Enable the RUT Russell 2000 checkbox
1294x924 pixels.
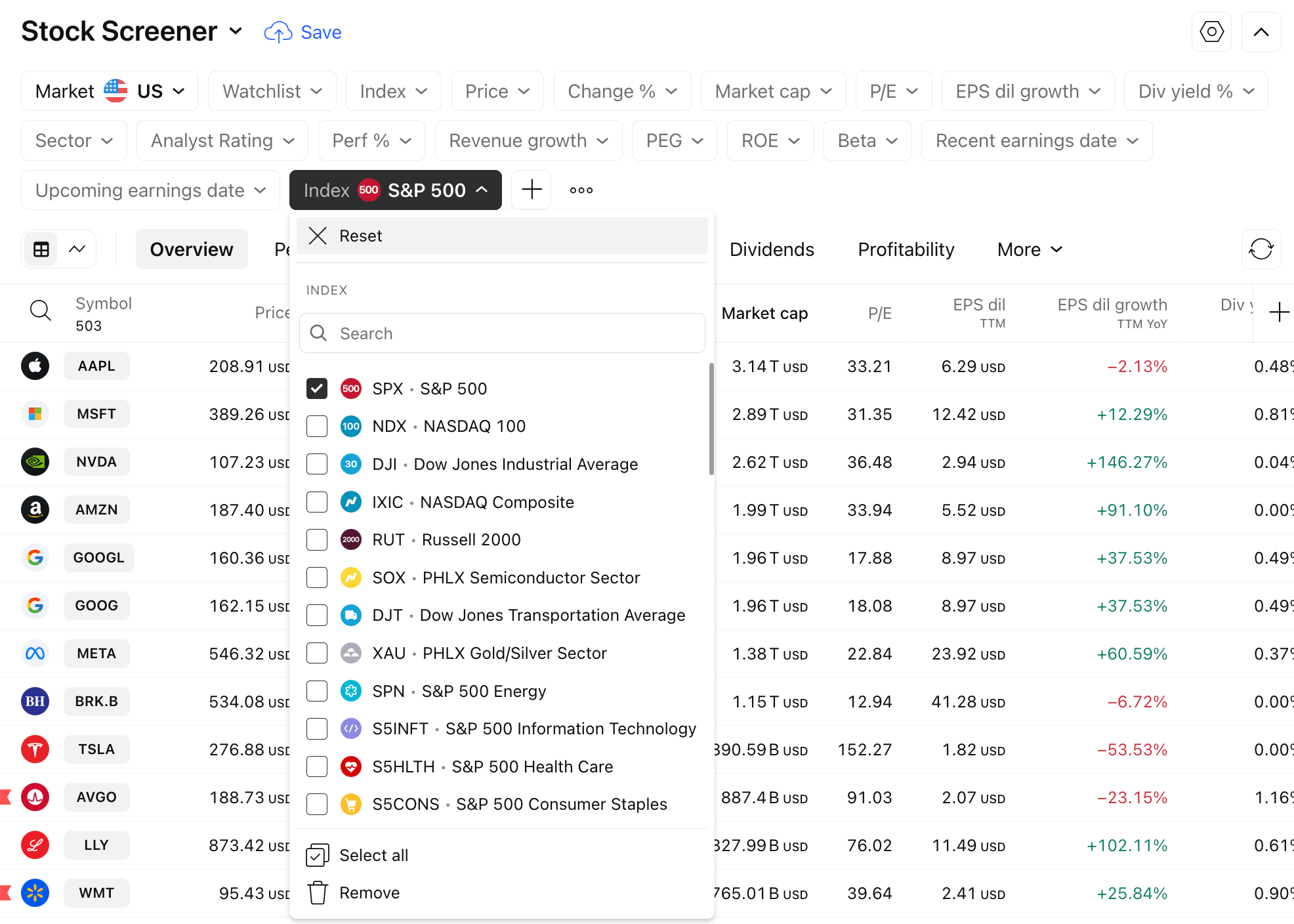point(317,540)
